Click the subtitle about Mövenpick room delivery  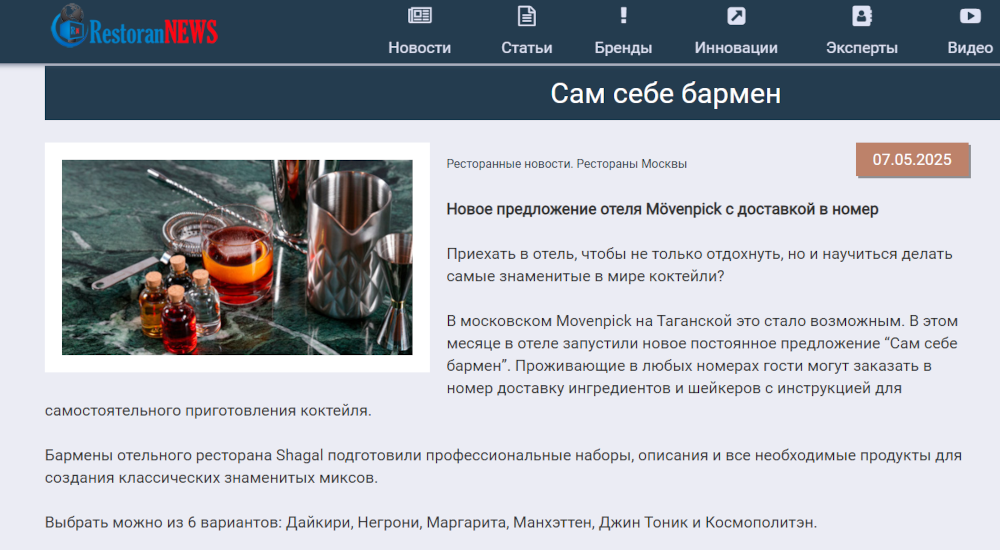tap(662, 209)
